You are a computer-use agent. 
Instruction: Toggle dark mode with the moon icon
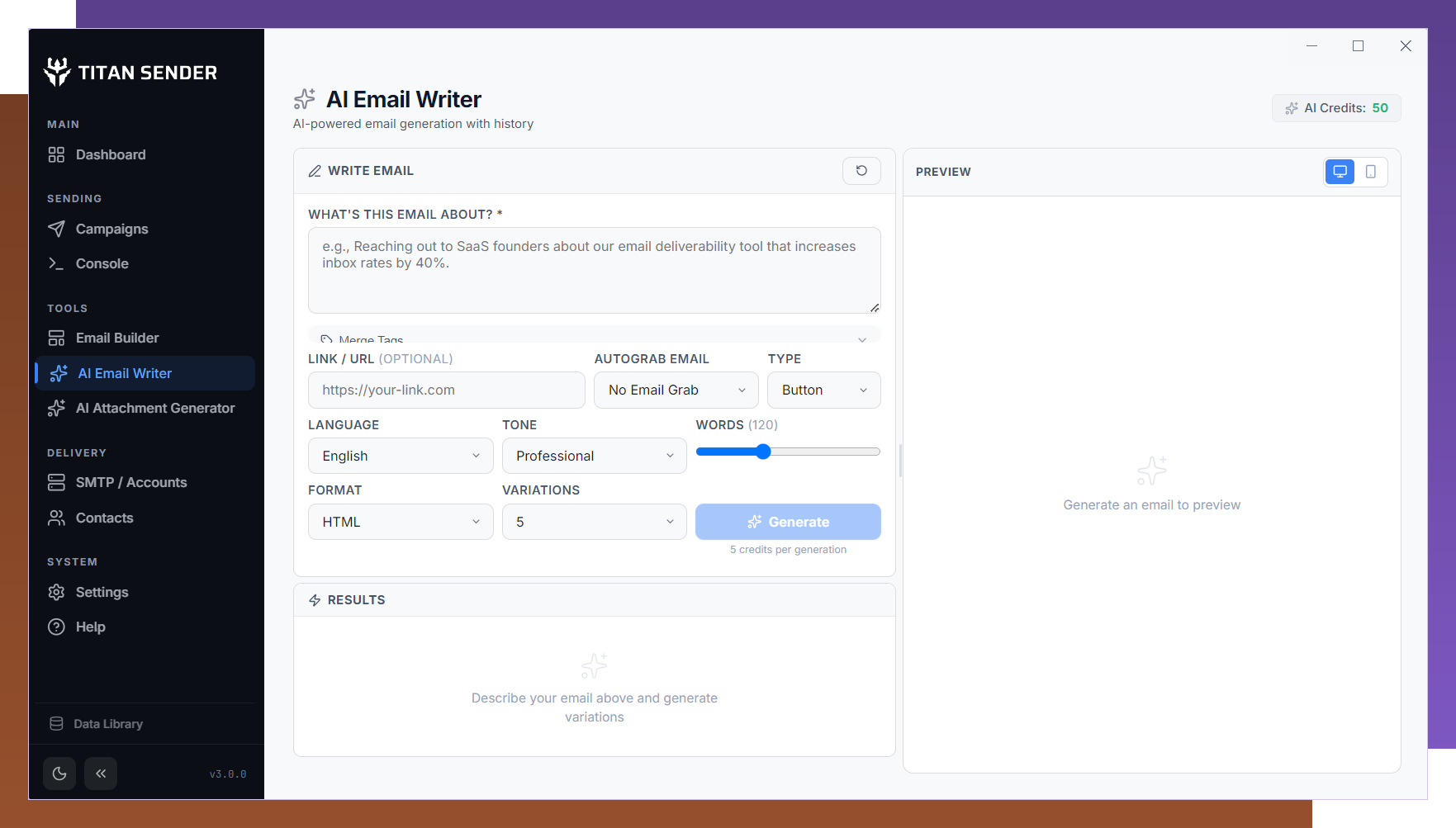59,774
